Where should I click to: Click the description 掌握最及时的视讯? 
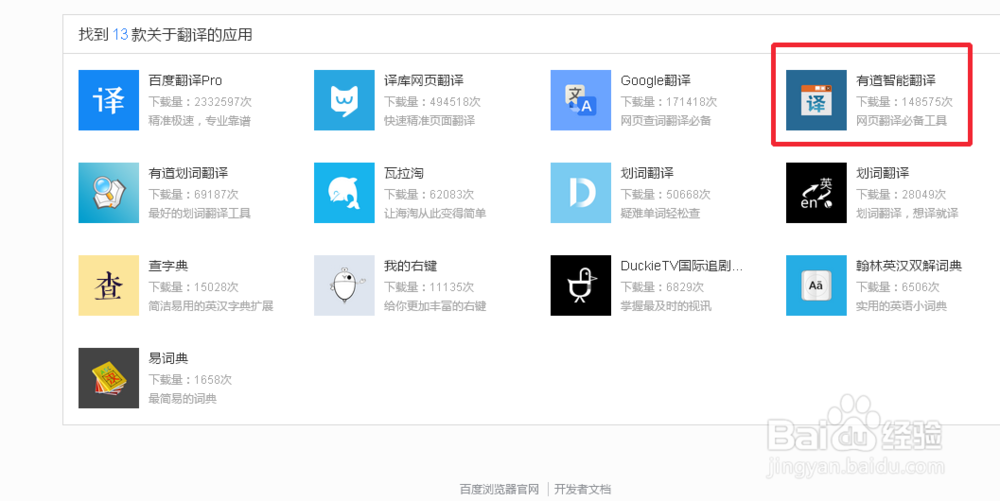point(666,306)
